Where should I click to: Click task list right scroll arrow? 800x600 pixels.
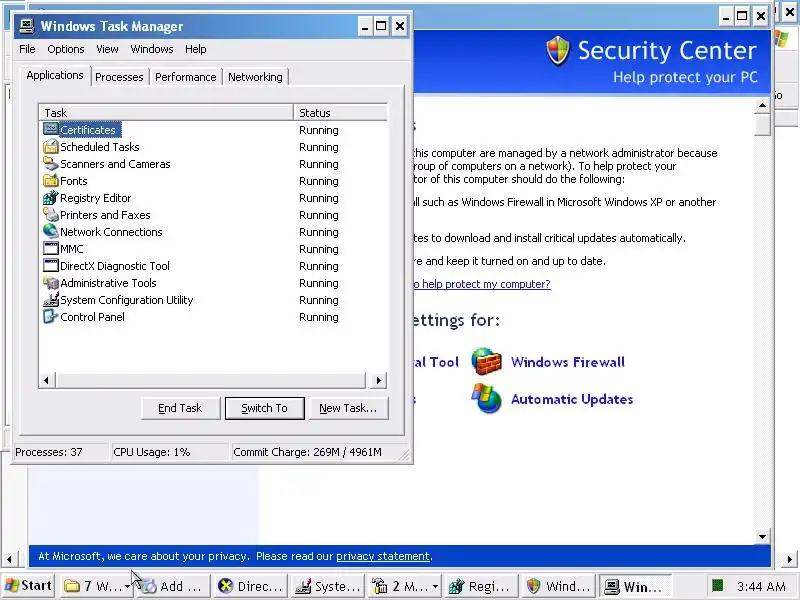(x=378, y=380)
